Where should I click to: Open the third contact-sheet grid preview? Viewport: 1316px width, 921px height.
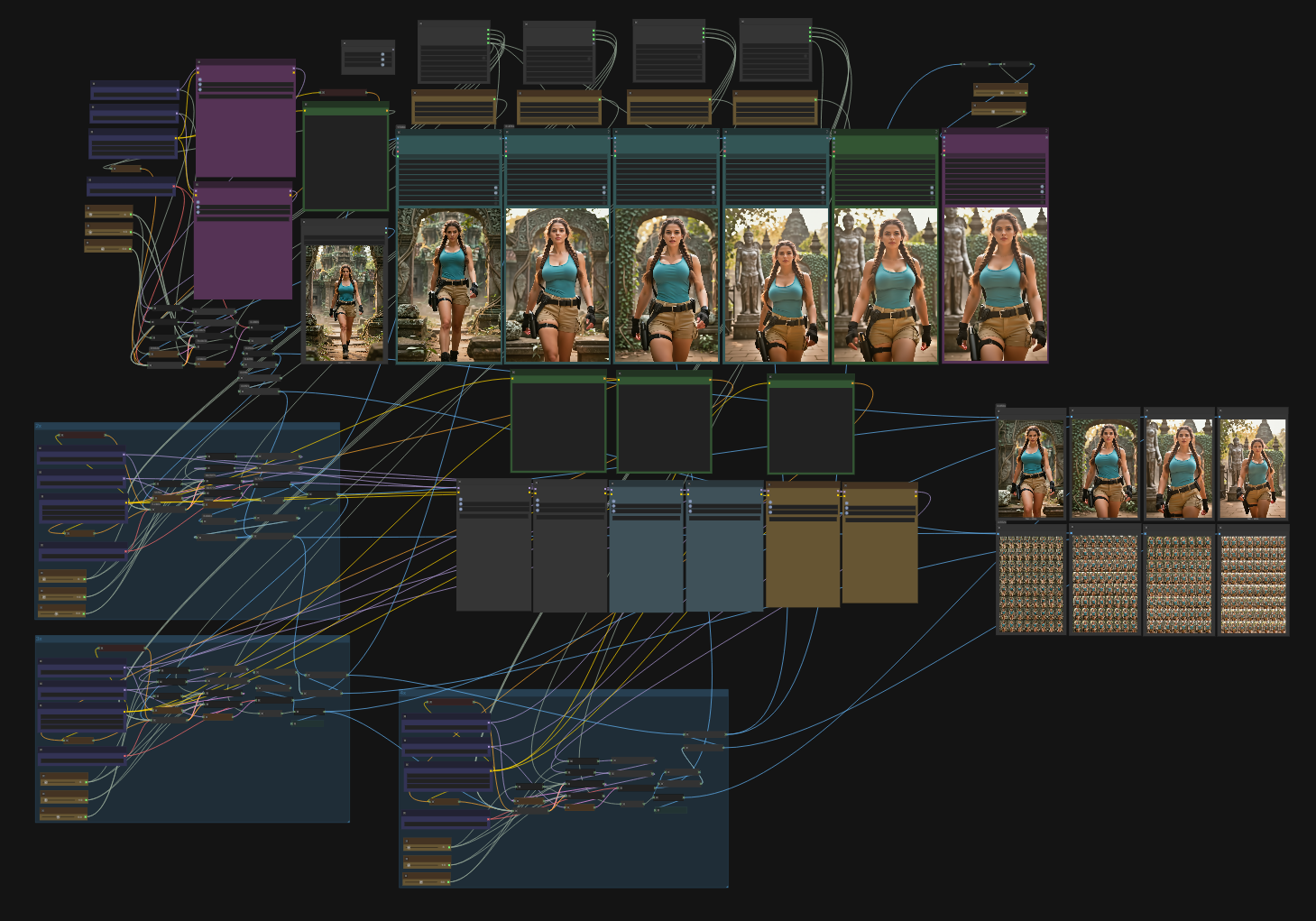coord(1179,585)
